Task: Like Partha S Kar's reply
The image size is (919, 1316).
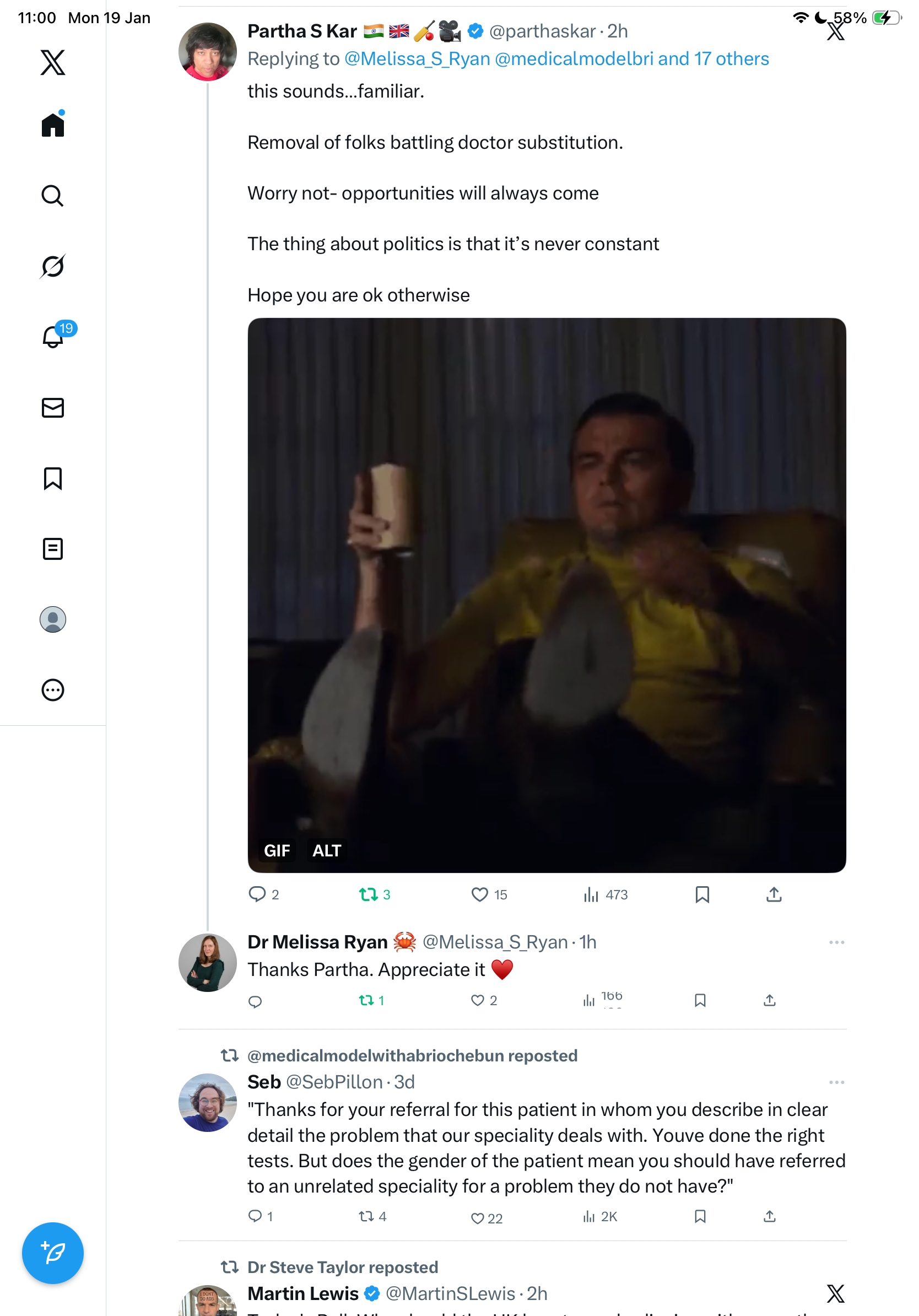Action: [x=479, y=894]
